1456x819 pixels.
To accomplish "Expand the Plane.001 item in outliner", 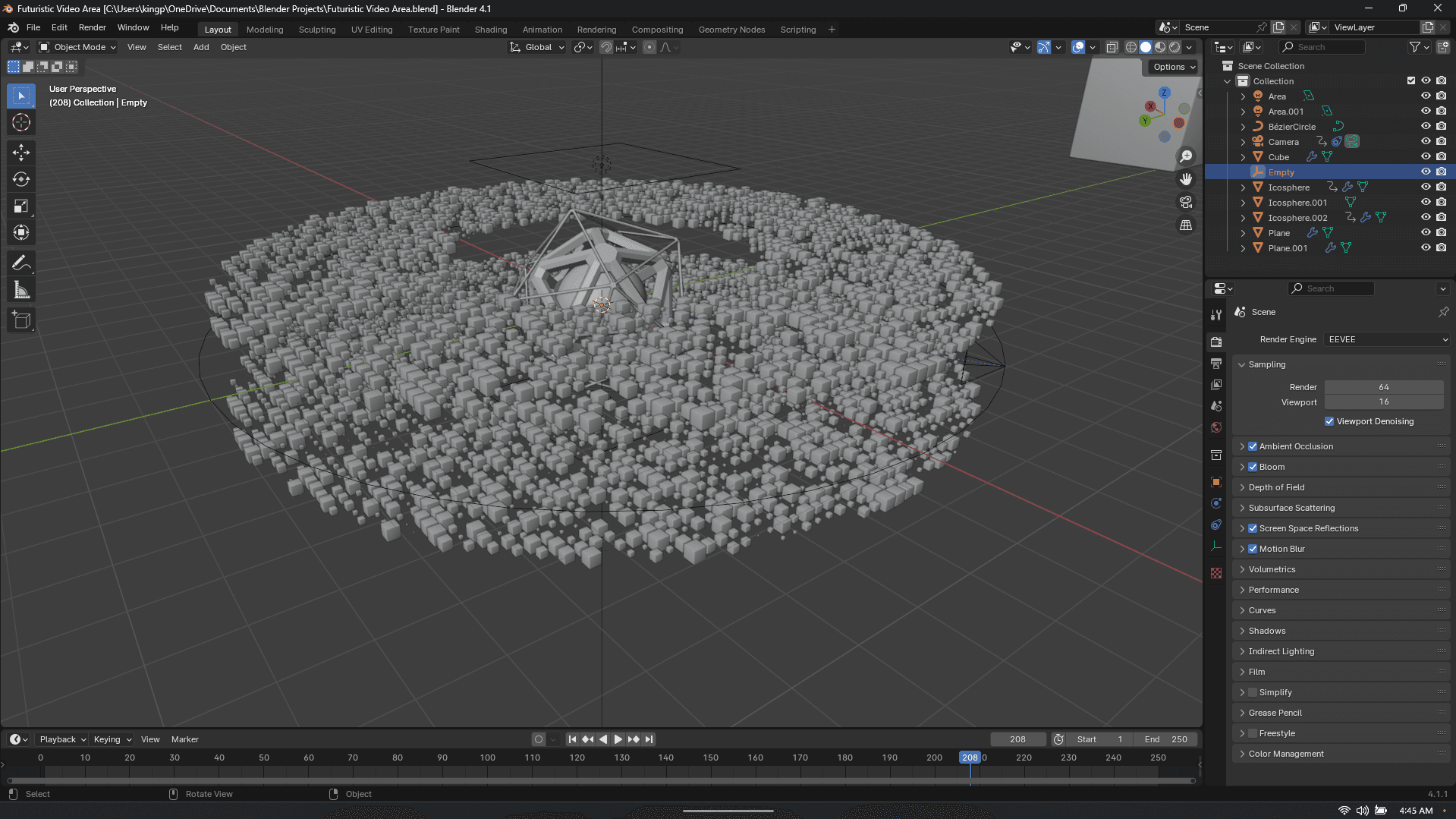I will pyautogui.click(x=1243, y=248).
